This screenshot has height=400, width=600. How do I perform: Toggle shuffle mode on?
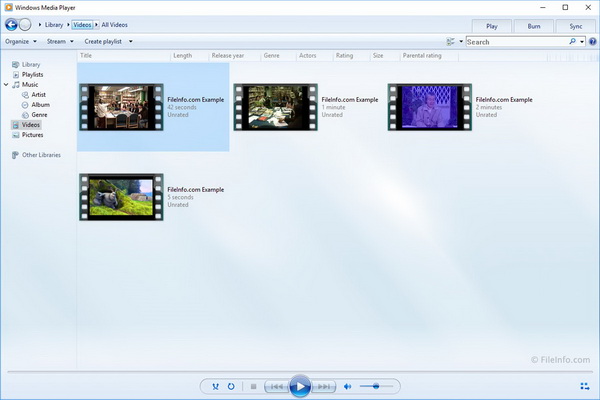[x=215, y=386]
